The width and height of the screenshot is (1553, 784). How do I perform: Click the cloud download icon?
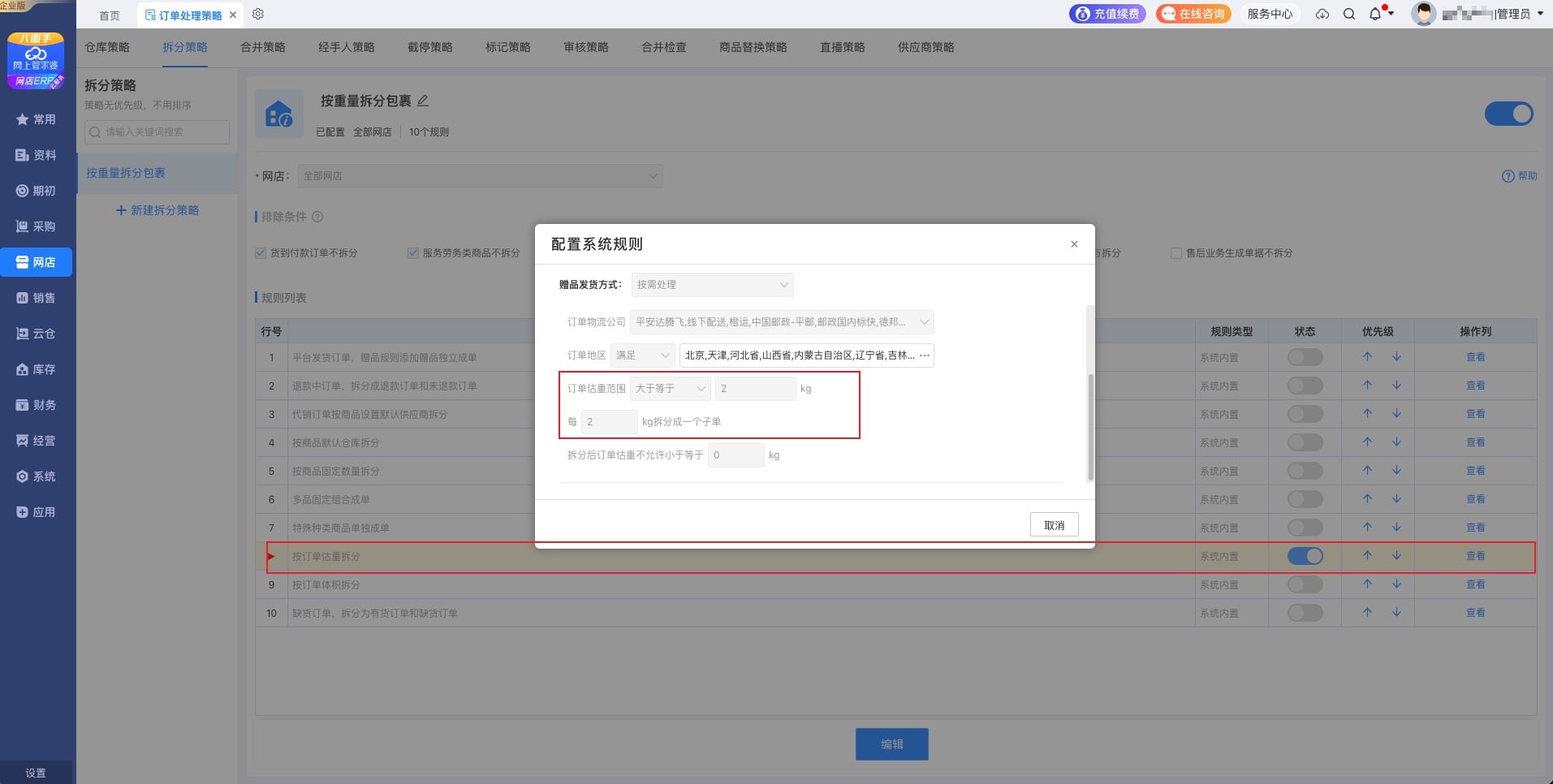1322,14
